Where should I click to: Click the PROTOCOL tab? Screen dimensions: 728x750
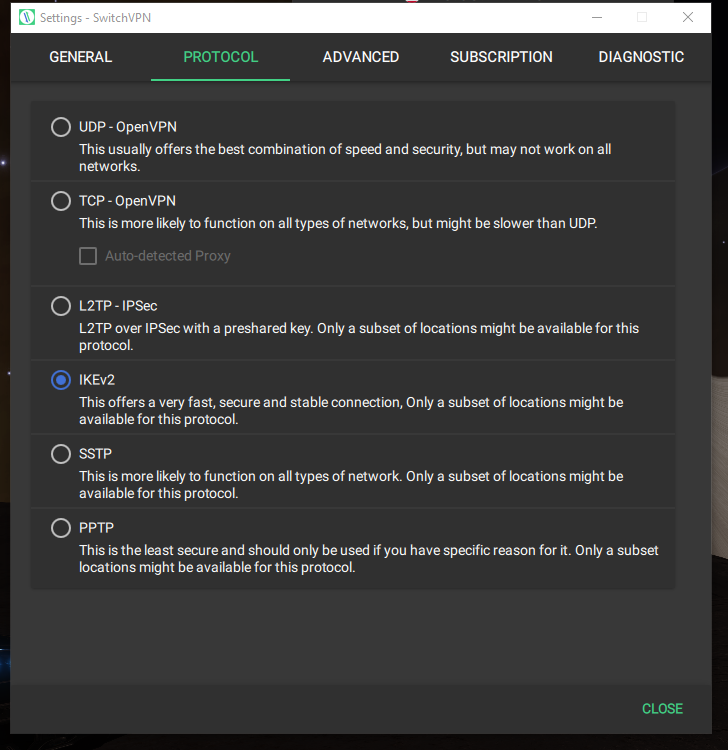(221, 57)
